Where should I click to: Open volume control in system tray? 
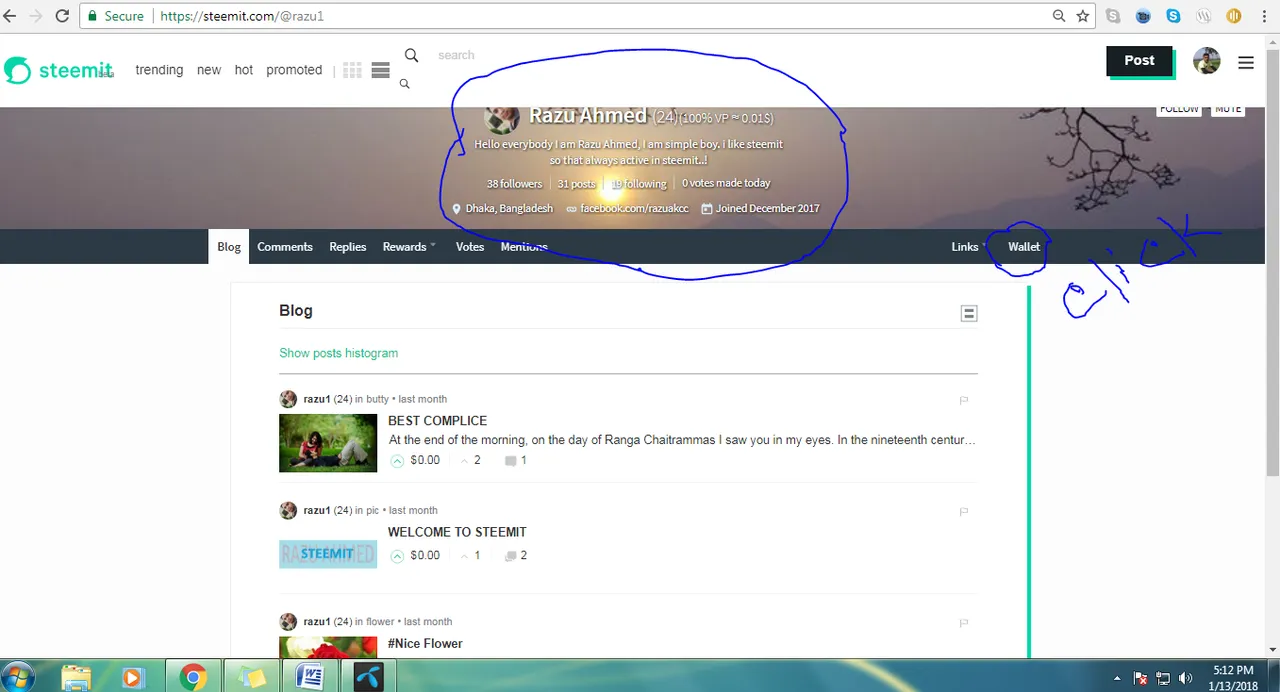click(x=1185, y=678)
